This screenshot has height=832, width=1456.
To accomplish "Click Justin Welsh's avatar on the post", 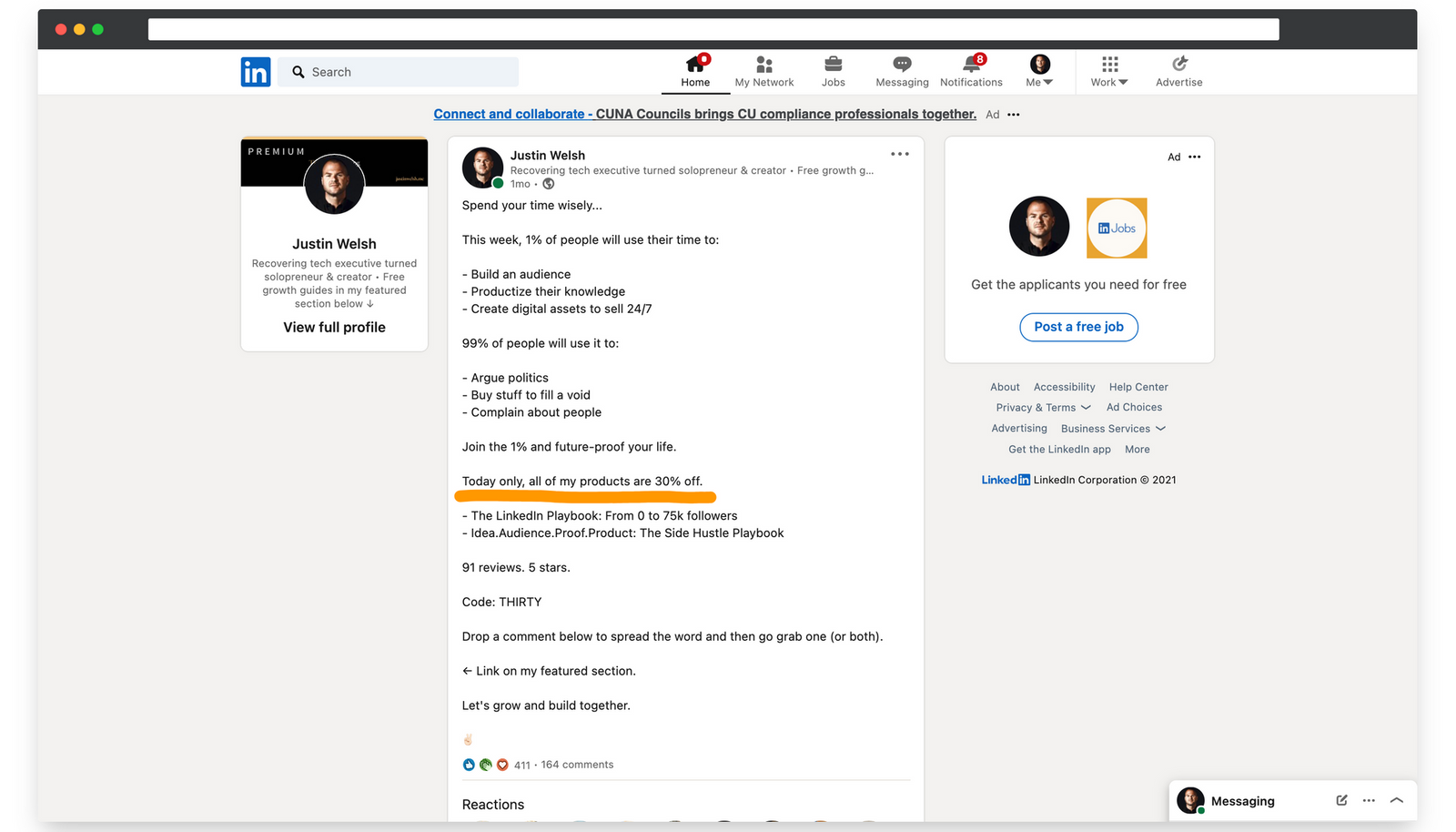I will click(x=482, y=167).
